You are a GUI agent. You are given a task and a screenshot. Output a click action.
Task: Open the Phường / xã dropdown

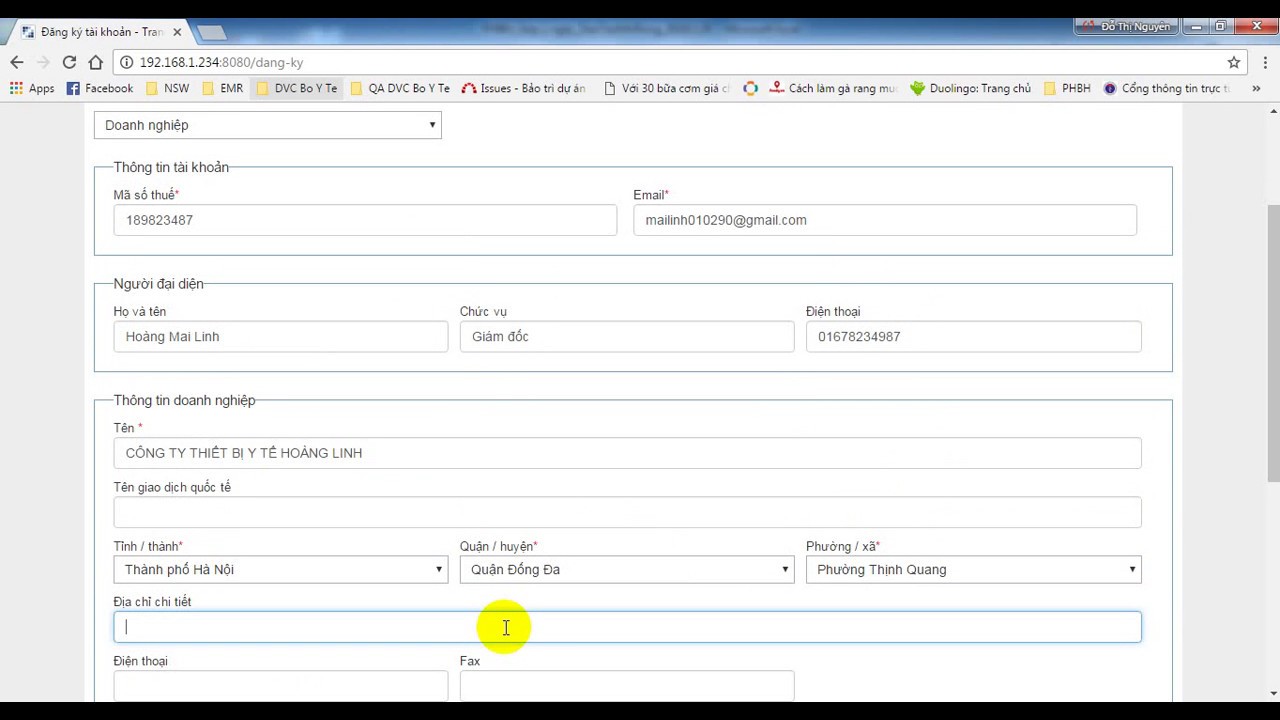(x=973, y=569)
